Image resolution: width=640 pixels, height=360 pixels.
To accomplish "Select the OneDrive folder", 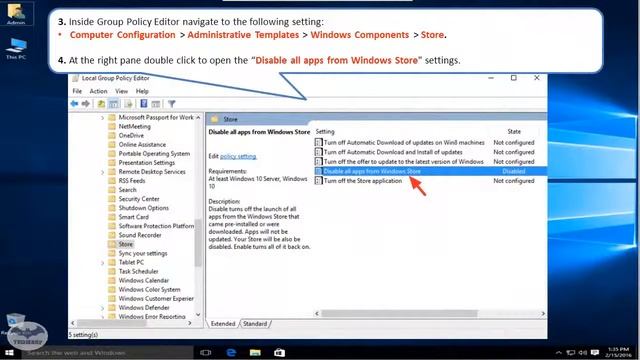I will click(131, 136).
